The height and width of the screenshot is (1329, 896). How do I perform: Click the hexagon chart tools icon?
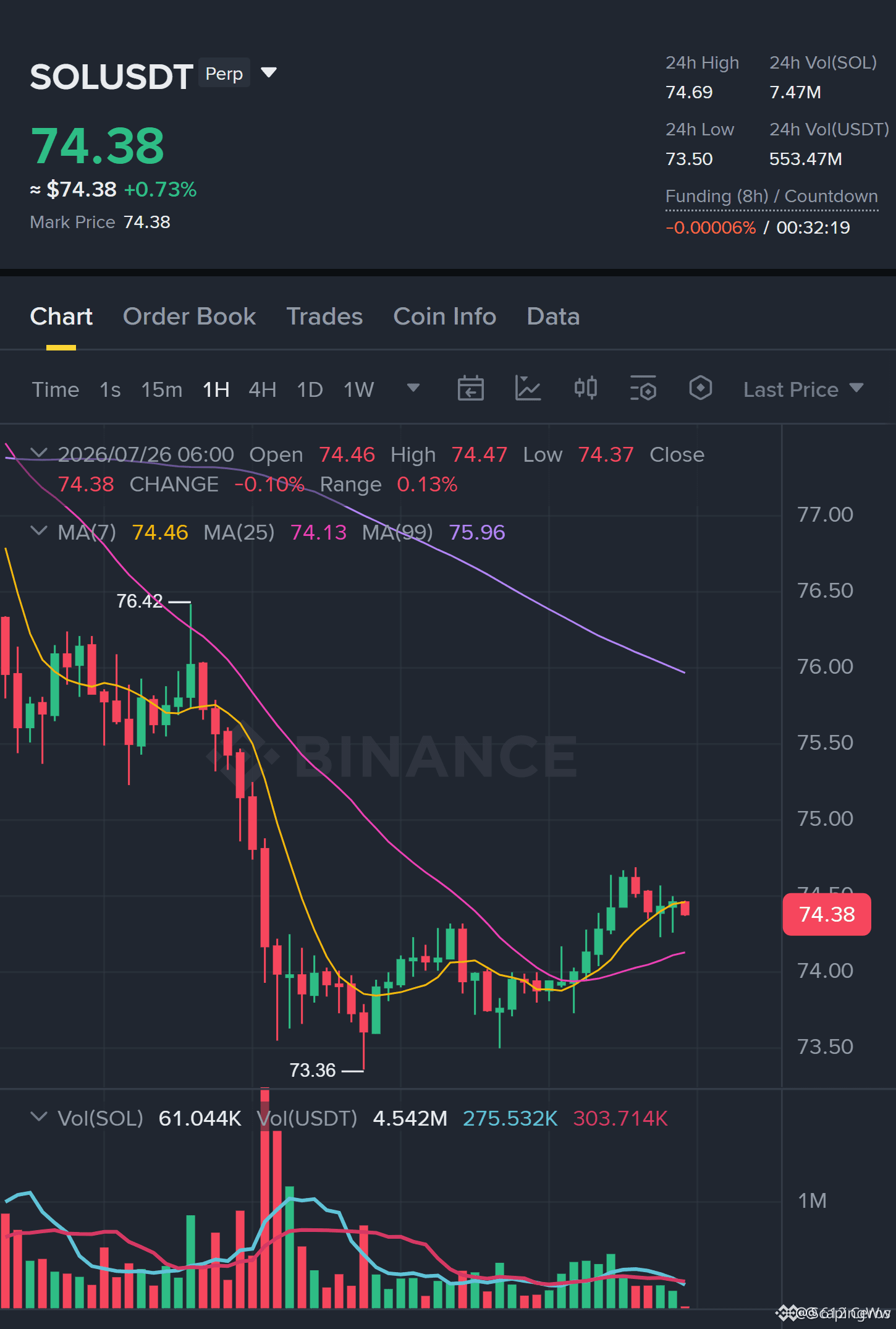point(700,388)
